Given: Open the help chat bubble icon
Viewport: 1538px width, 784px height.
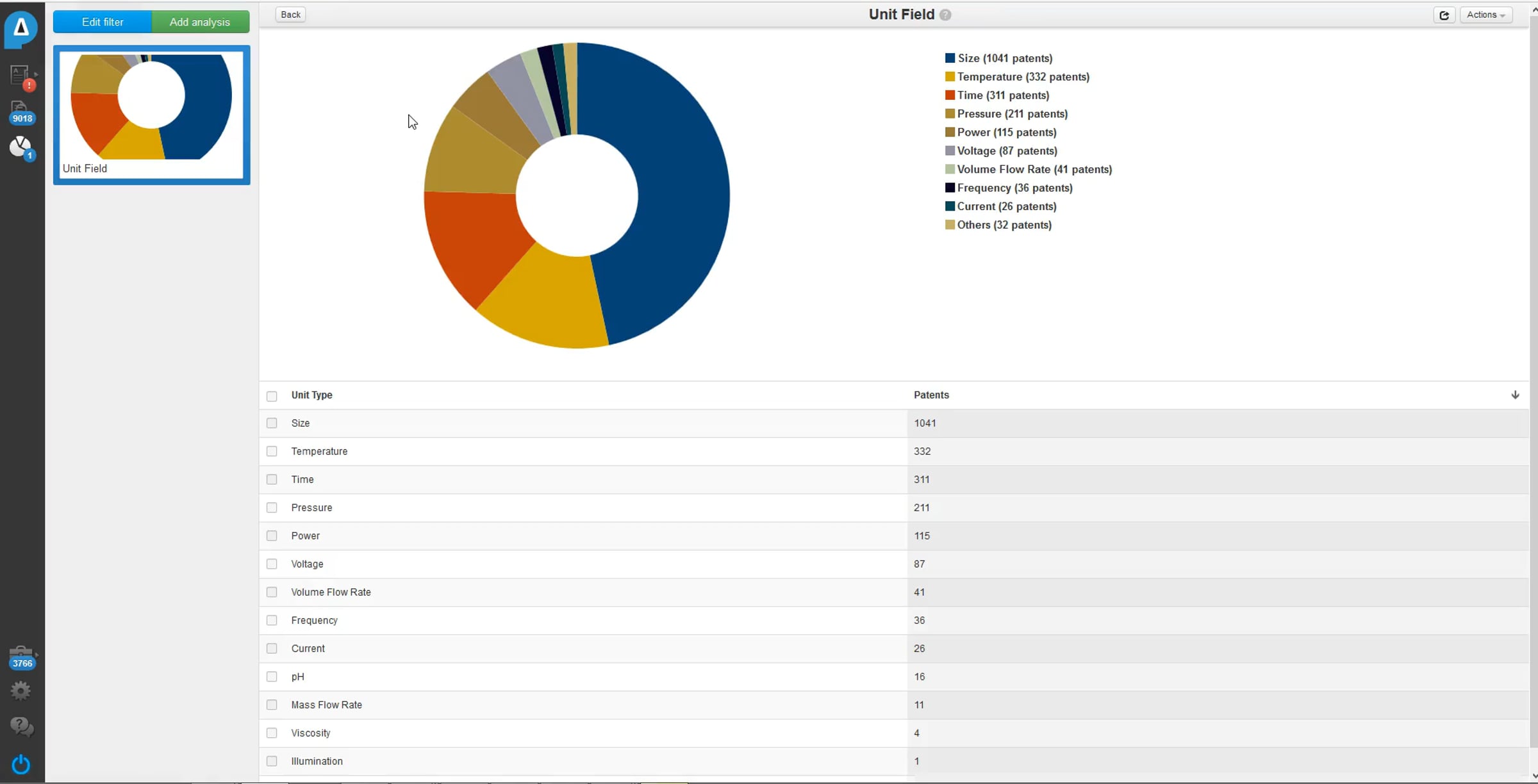Looking at the screenshot, I should click(21, 727).
